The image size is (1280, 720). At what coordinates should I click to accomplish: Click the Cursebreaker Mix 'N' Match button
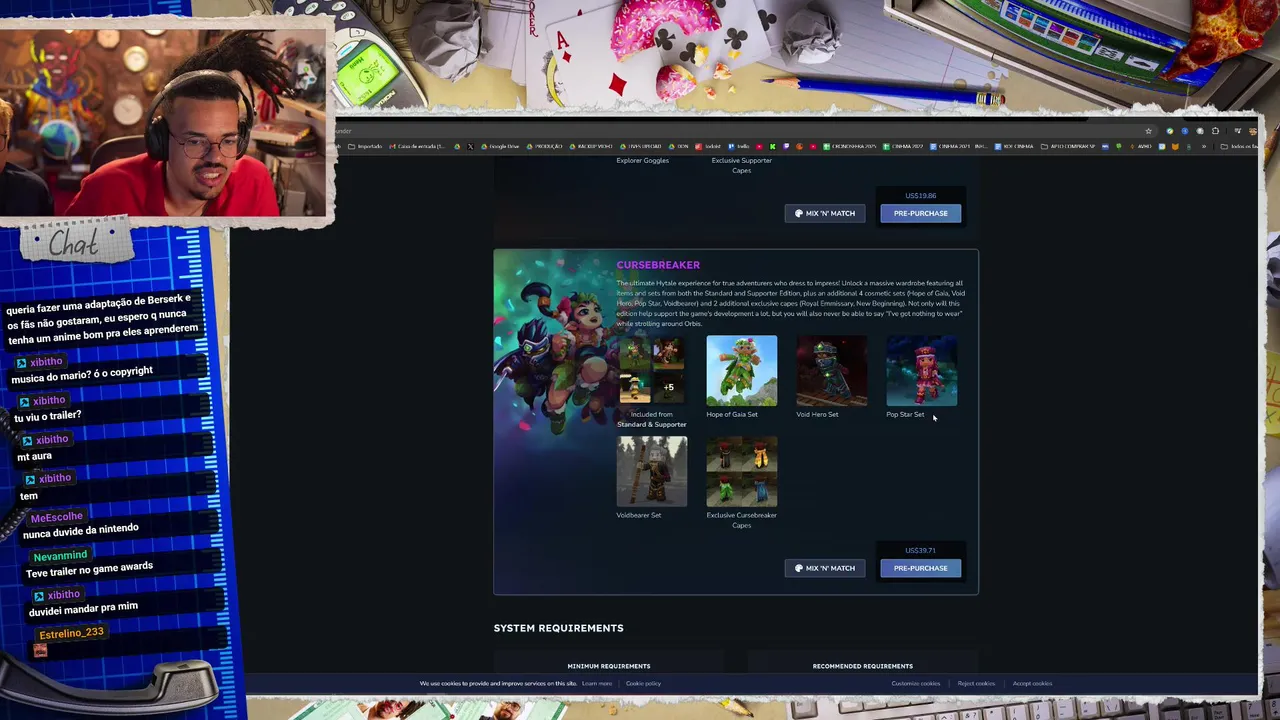pos(825,568)
